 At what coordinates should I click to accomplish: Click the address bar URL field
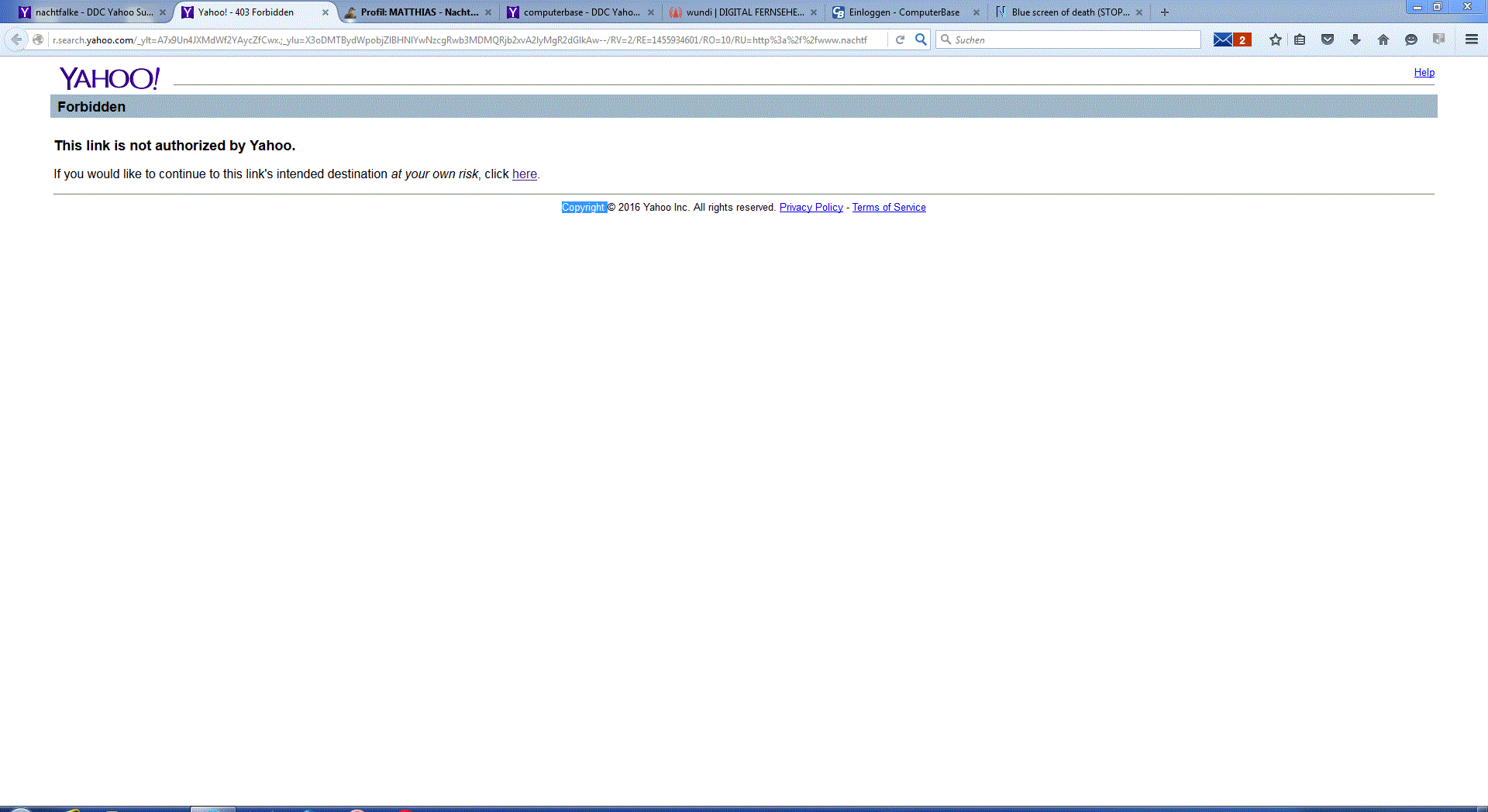coord(467,40)
